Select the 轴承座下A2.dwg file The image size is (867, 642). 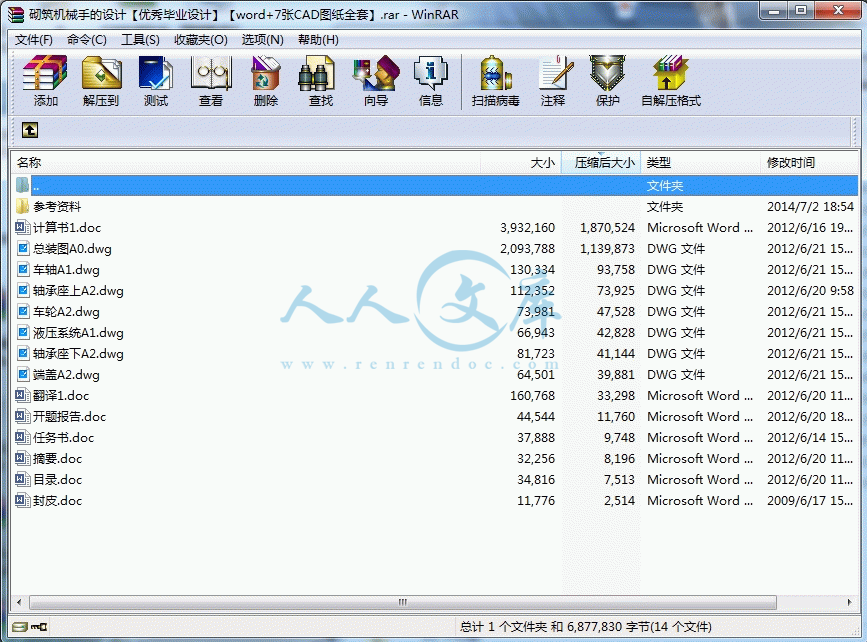[78, 353]
